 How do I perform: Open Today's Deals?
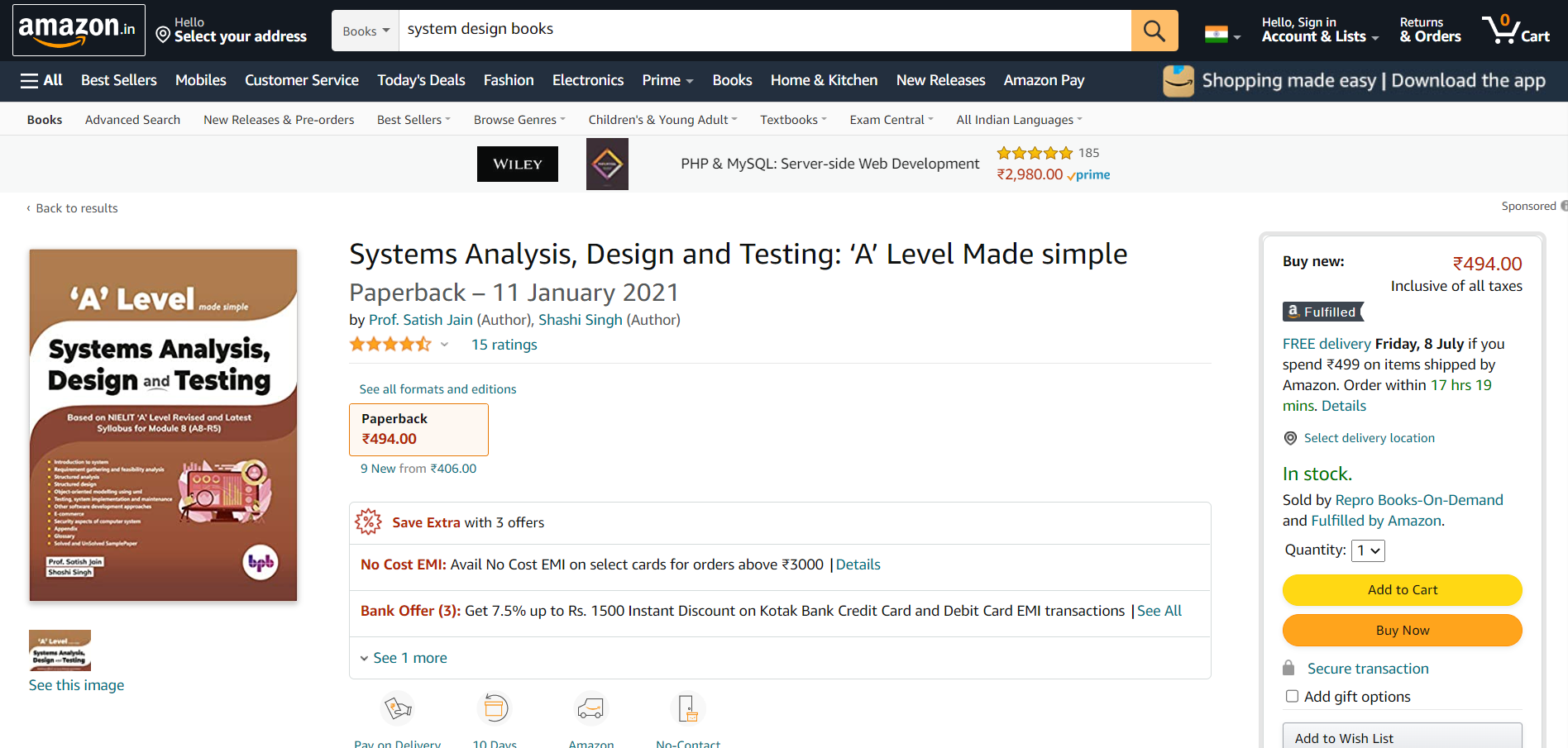421,80
